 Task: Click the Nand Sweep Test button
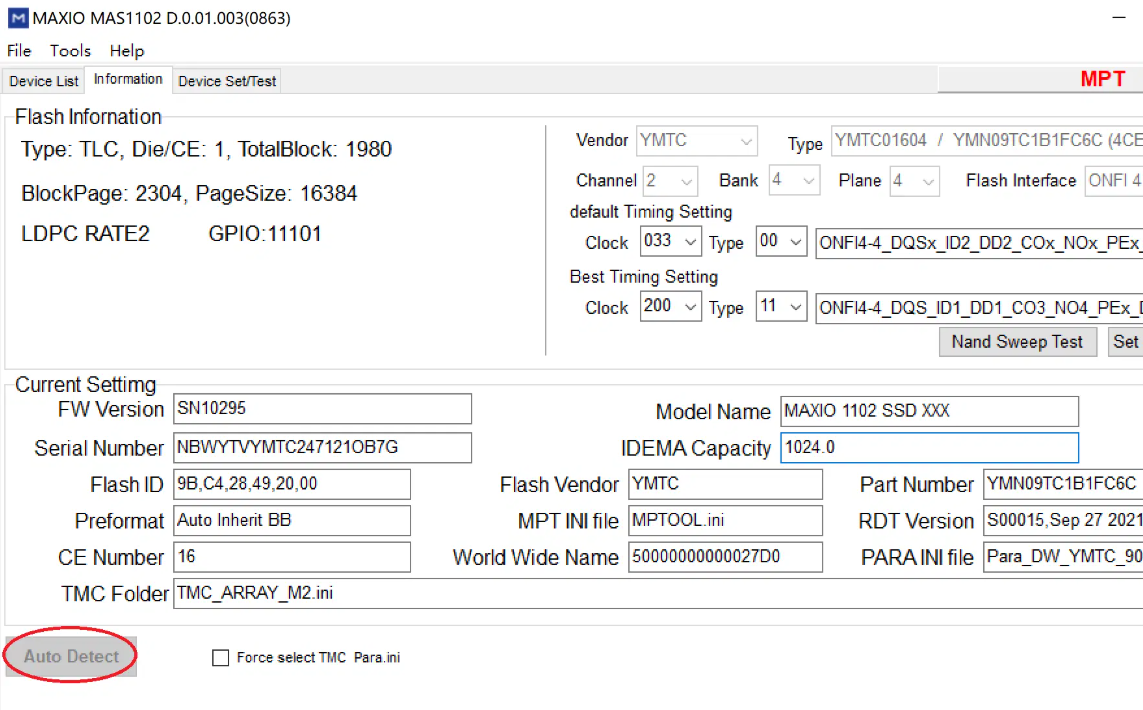1017,342
